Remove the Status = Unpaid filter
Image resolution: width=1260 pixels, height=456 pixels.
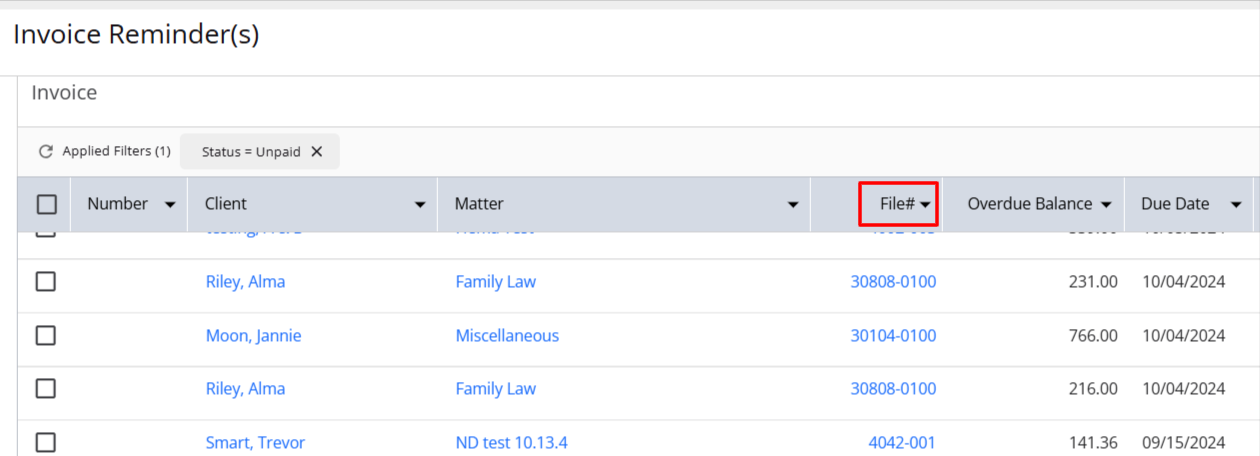tap(316, 152)
